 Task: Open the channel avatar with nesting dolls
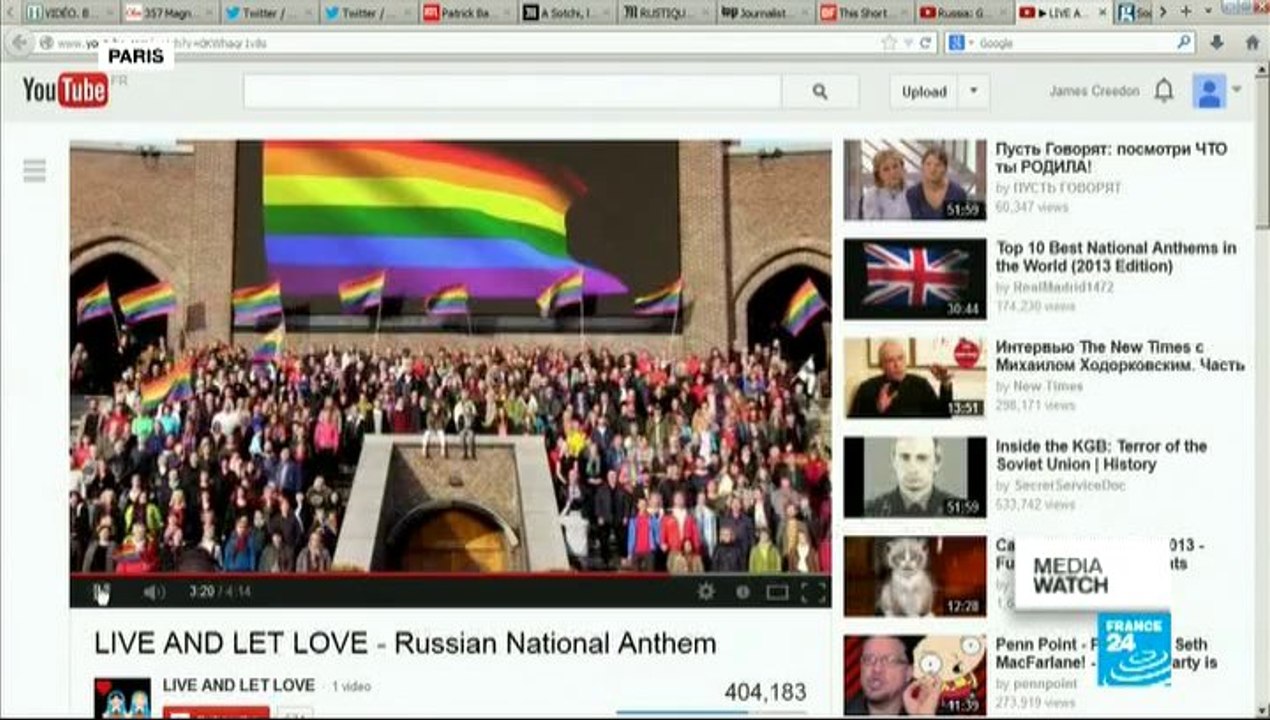point(122,698)
